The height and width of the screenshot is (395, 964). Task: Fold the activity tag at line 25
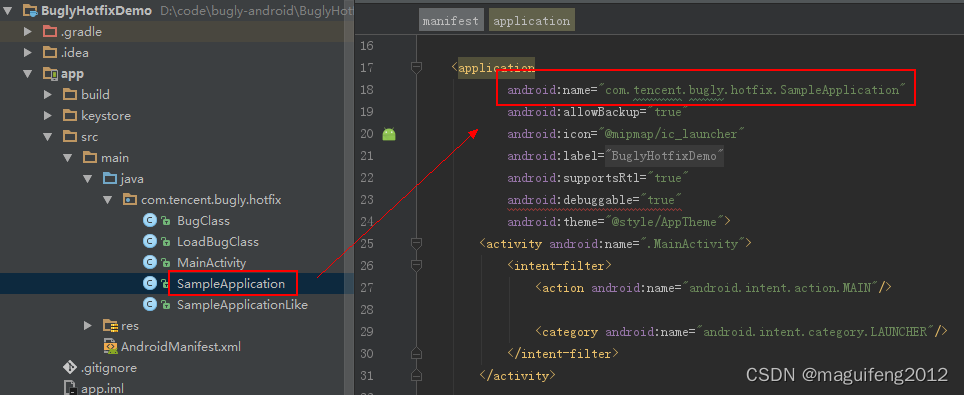[416, 244]
